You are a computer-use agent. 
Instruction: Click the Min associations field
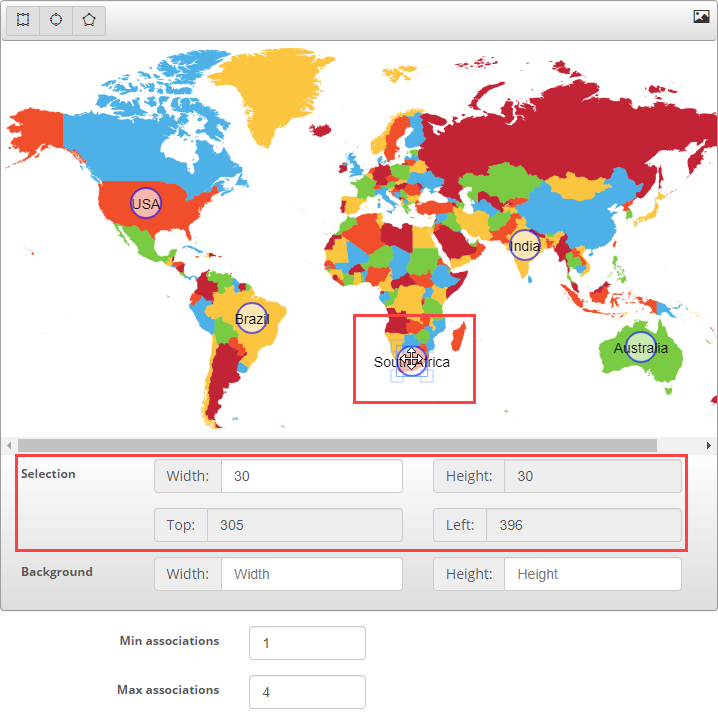(307, 643)
